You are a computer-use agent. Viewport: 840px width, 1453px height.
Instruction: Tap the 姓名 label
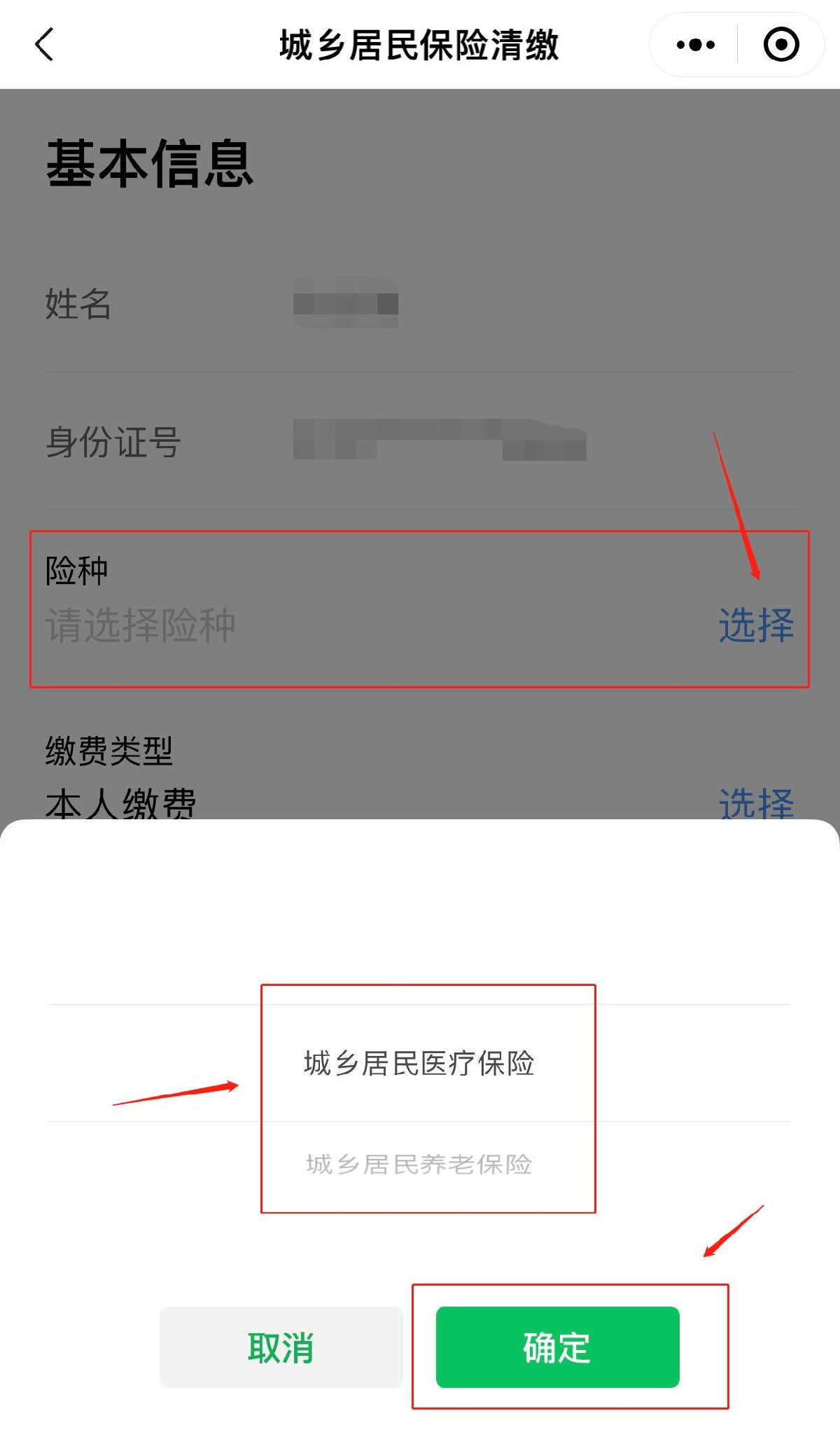(x=78, y=303)
